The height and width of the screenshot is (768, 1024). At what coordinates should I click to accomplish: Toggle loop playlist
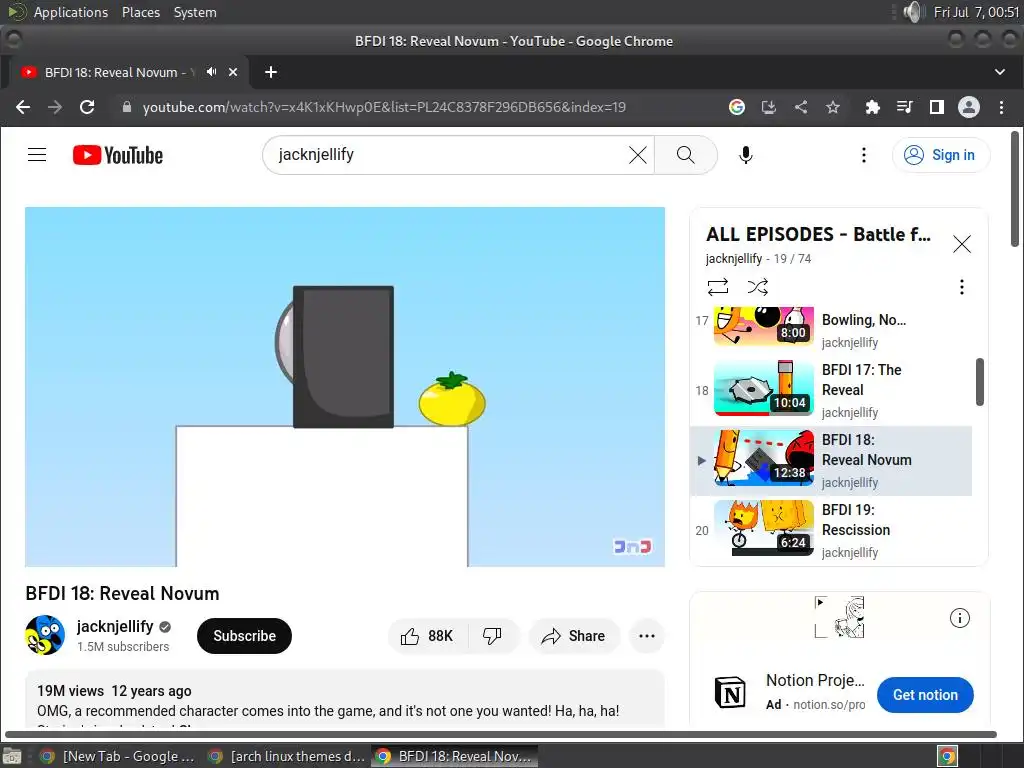[717, 287]
